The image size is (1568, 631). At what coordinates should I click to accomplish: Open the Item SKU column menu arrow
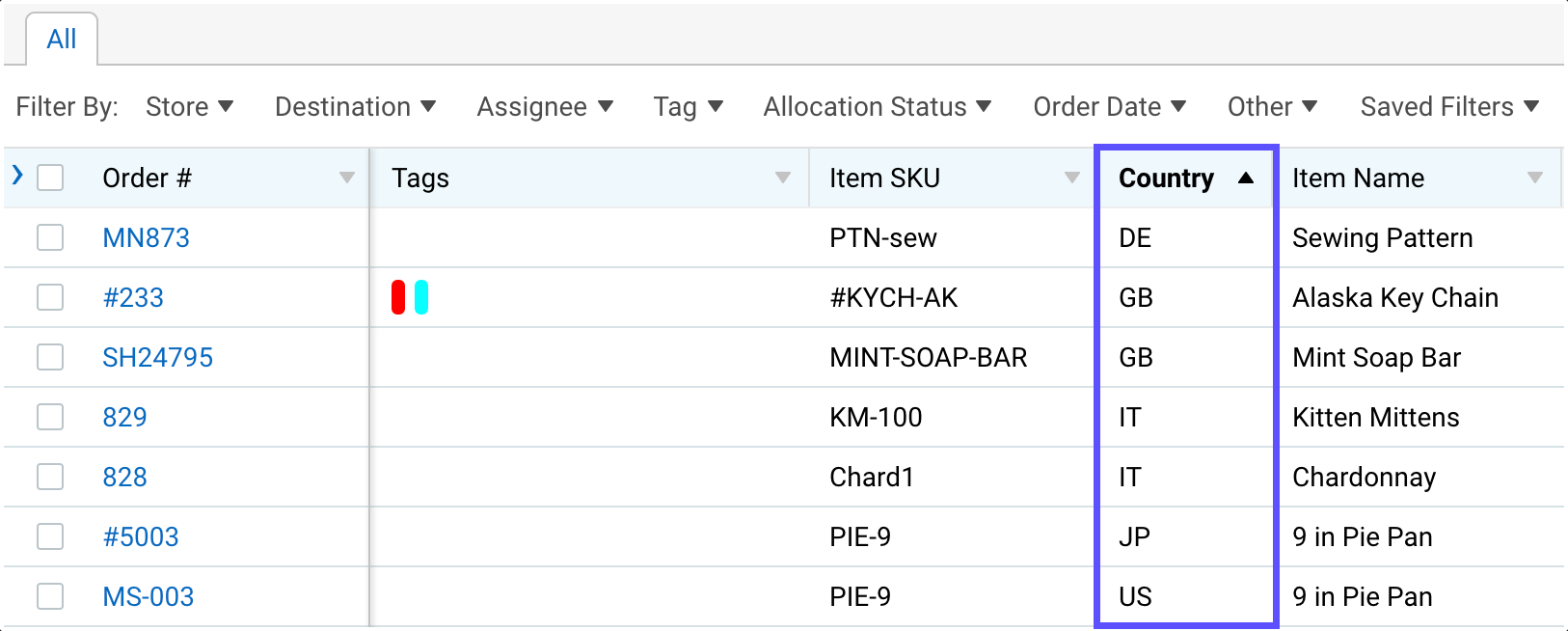[x=1071, y=178]
